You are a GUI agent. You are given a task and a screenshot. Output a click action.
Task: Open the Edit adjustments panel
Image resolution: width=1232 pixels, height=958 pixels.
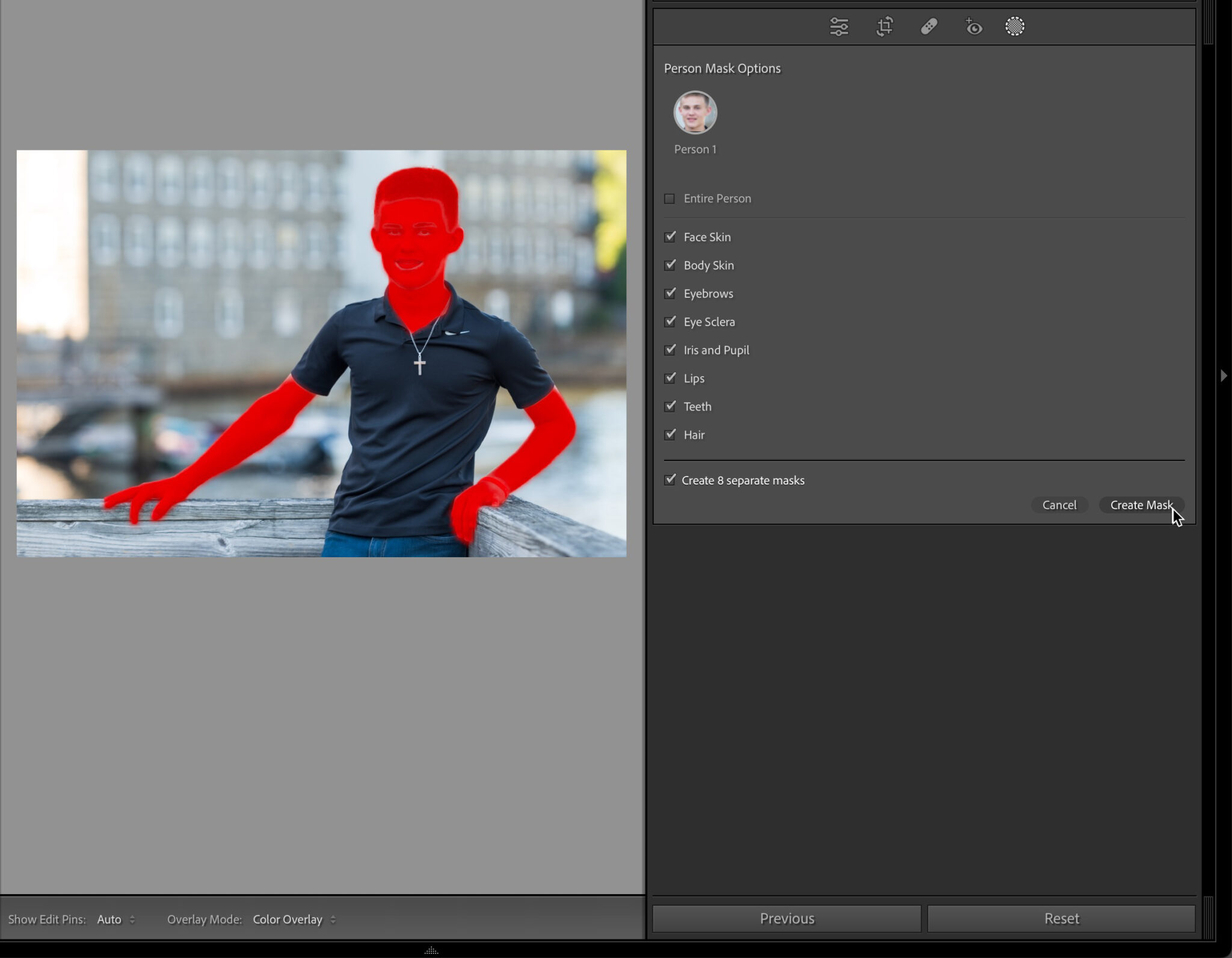839,26
